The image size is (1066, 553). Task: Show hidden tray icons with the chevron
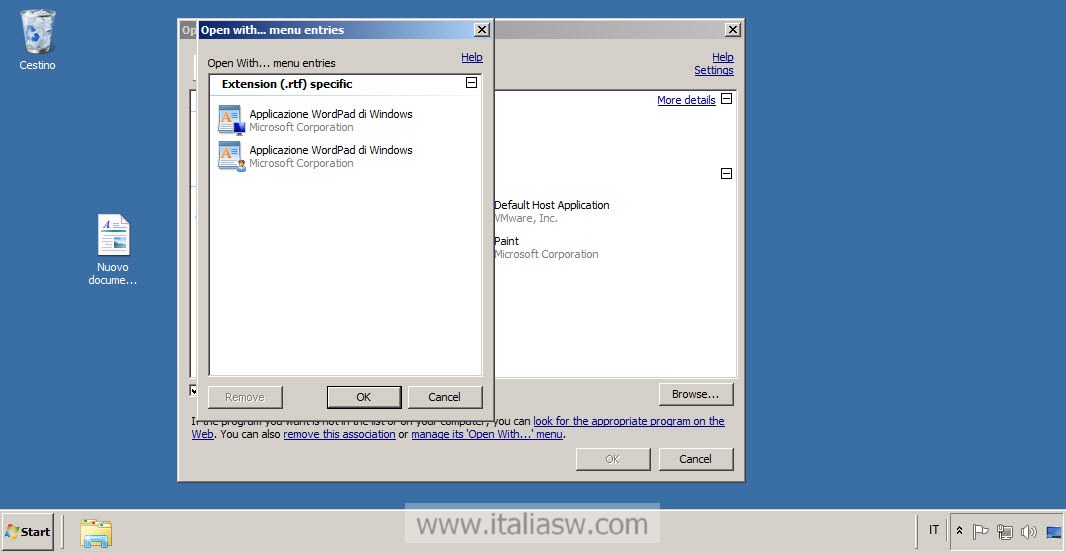pos(959,531)
